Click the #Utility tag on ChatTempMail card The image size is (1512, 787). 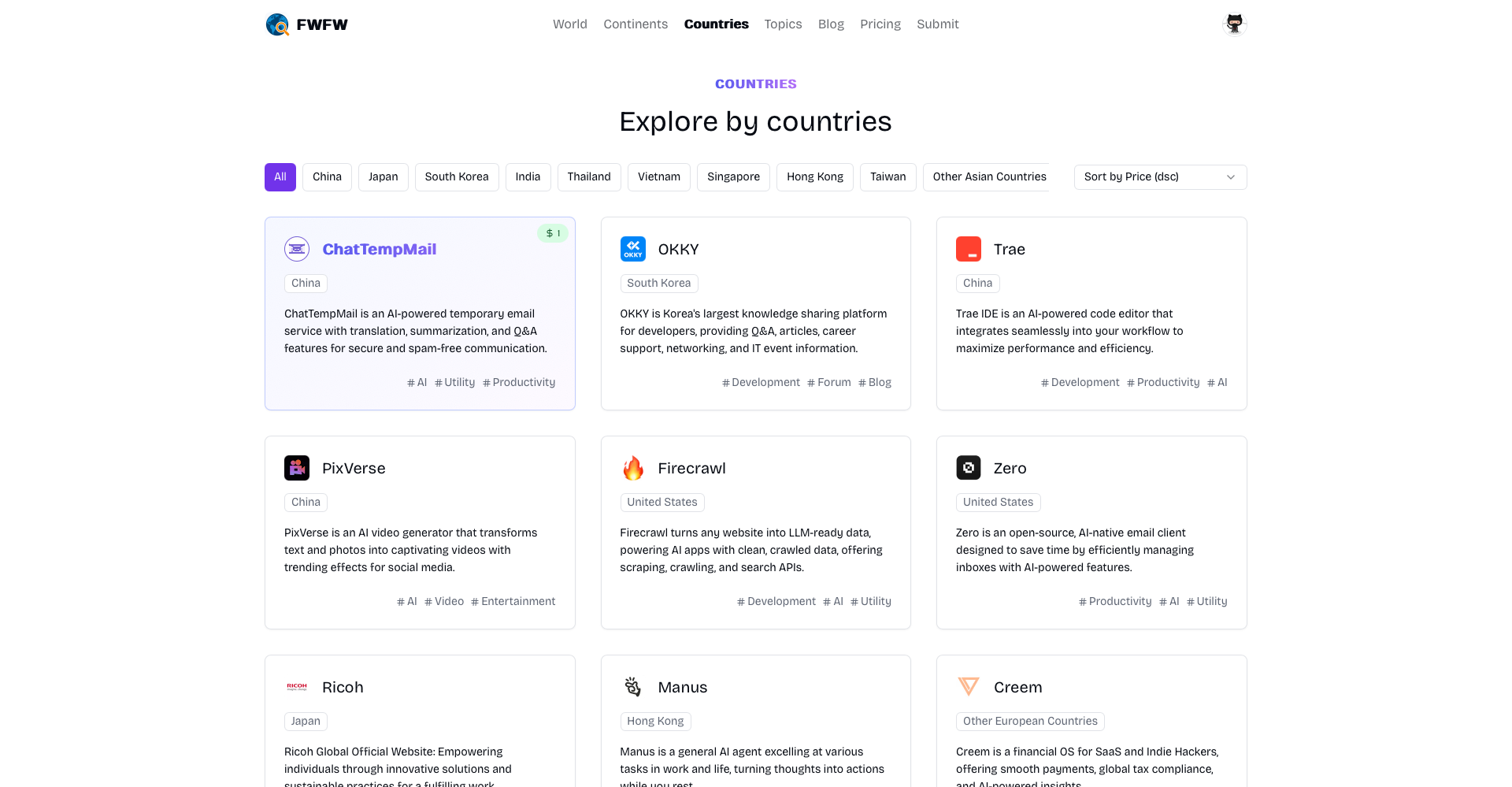pyautogui.click(x=455, y=383)
